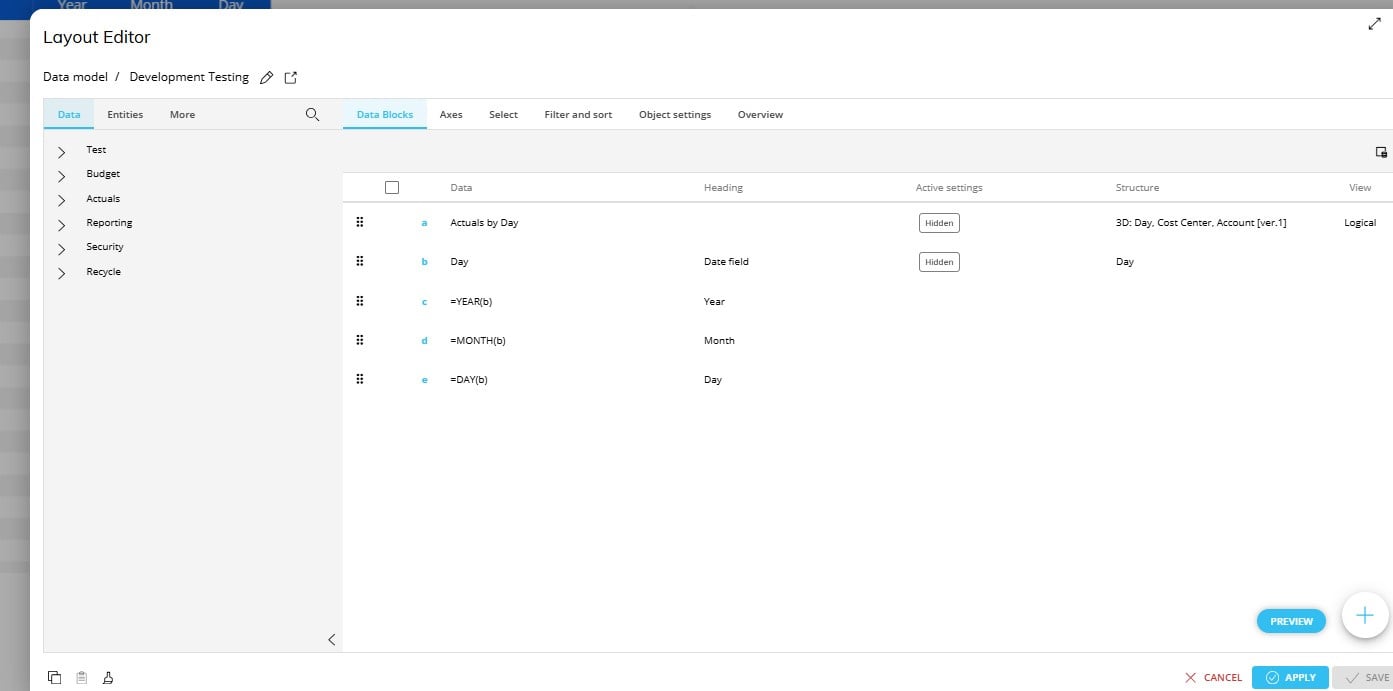
Task: Click the Logical view cell
Action: pos(1360,223)
